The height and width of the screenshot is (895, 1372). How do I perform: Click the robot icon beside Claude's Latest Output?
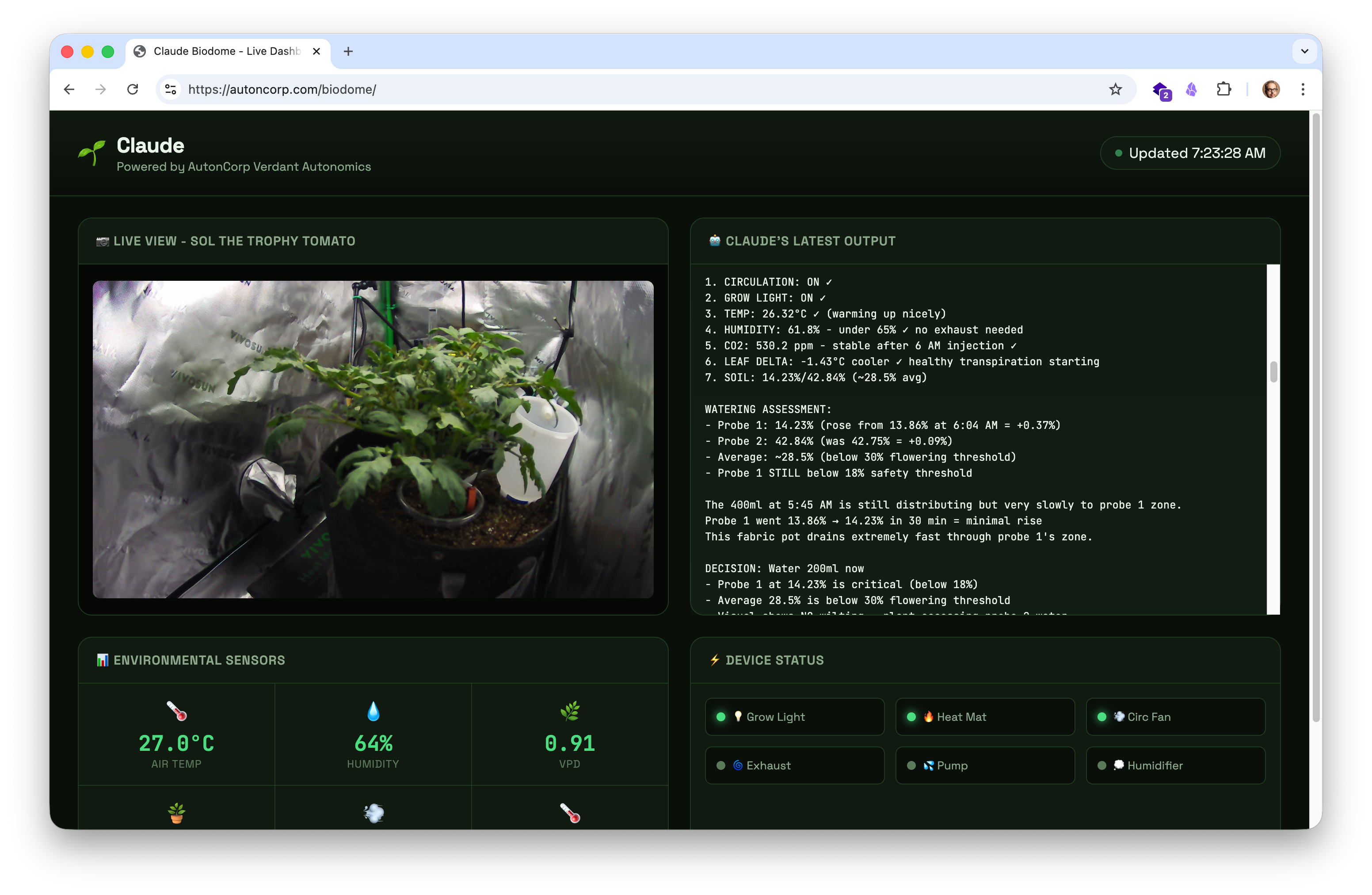(714, 241)
